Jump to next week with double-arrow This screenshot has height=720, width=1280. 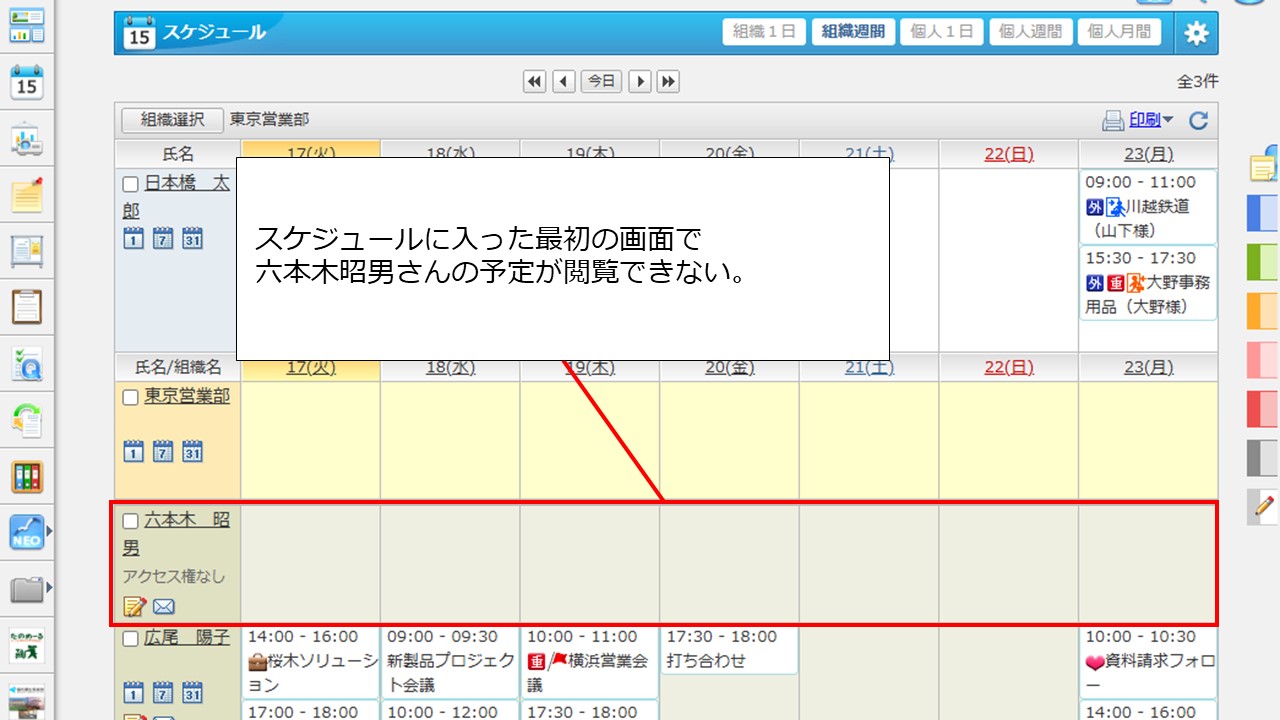coord(668,82)
